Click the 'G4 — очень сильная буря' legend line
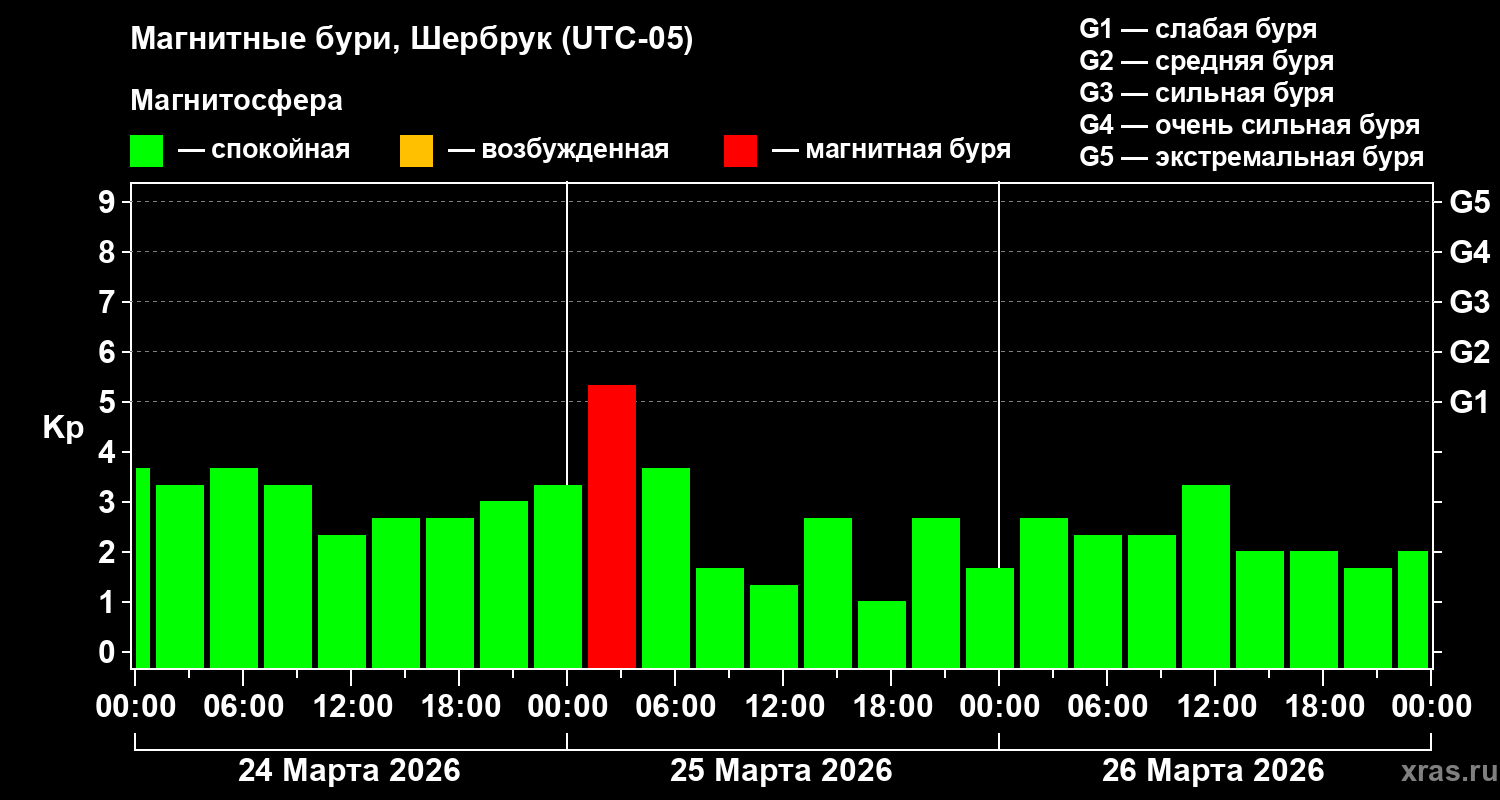The width and height of the screenshot is (1500, 800). coord(1250,125)
